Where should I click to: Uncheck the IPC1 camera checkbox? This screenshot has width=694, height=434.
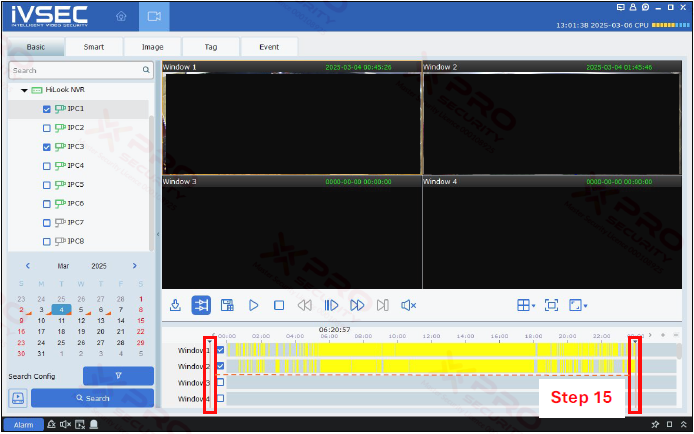46,109
